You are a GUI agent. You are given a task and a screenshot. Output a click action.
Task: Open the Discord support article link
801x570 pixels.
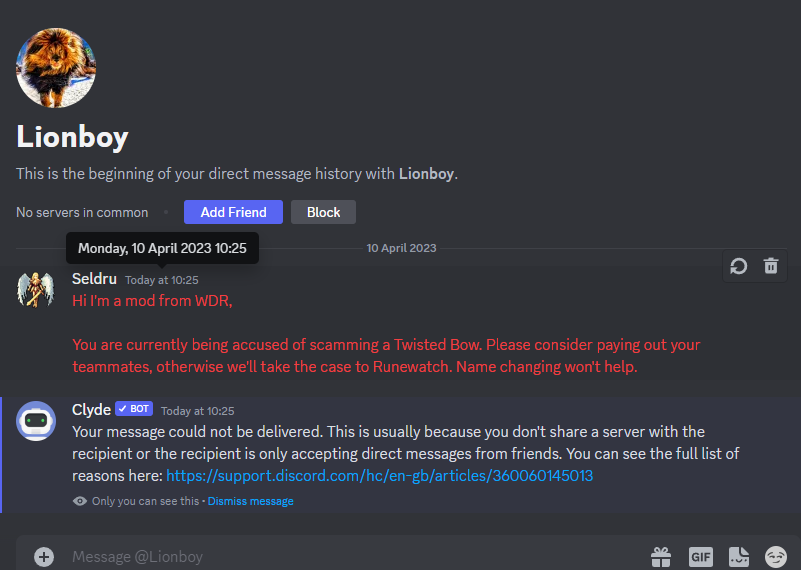pyautogui.click(x=379, y=476)
